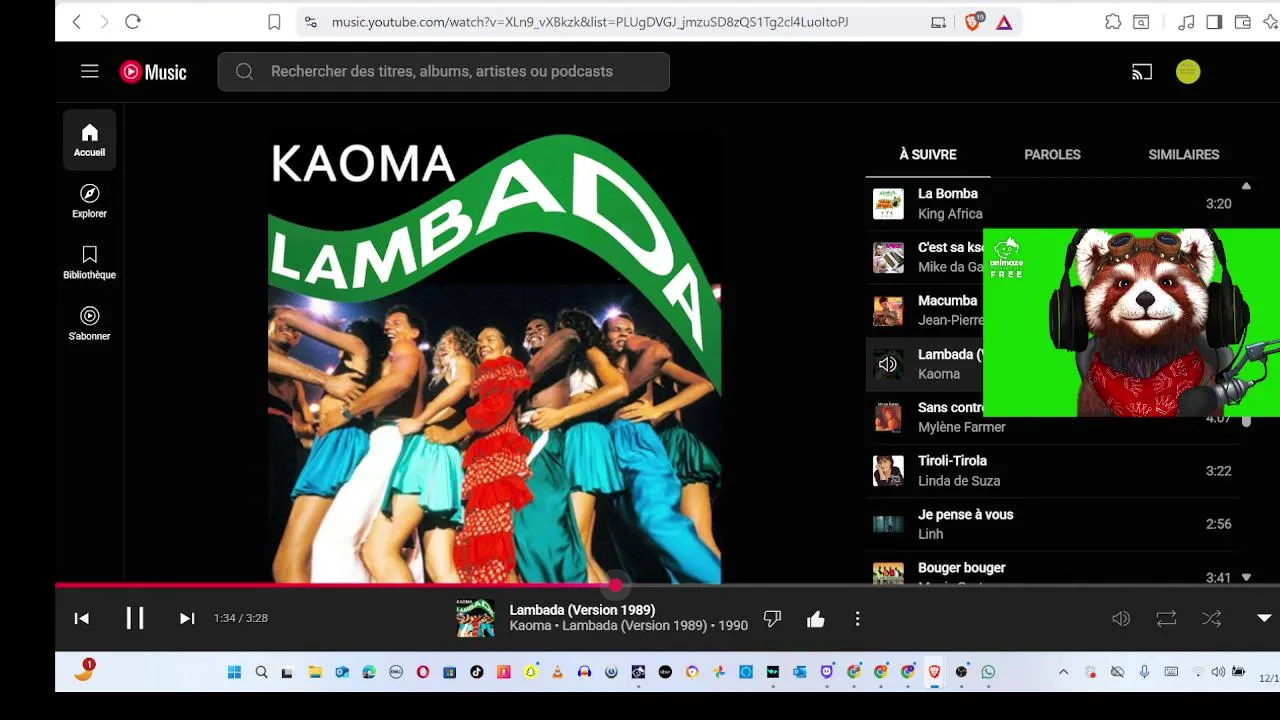Click the search magnifier icon

(244, 72)
